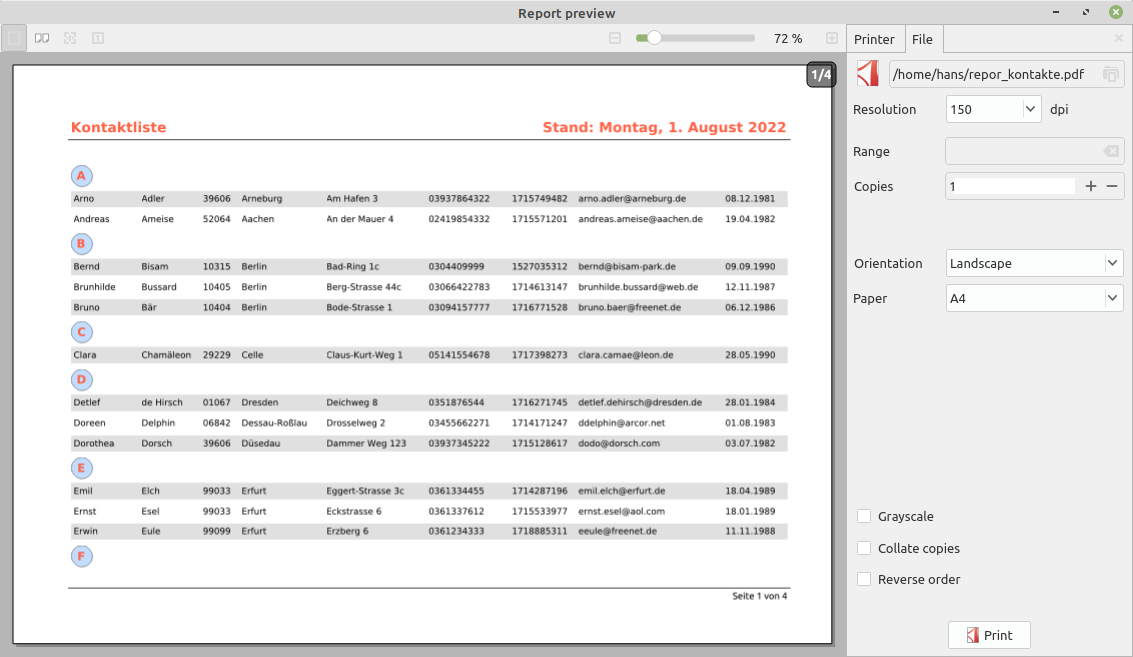The width and height of the screenshot is (1133, 657).
Task: Open the Paper size dropdown showing A4
Action: (1112, 298)
